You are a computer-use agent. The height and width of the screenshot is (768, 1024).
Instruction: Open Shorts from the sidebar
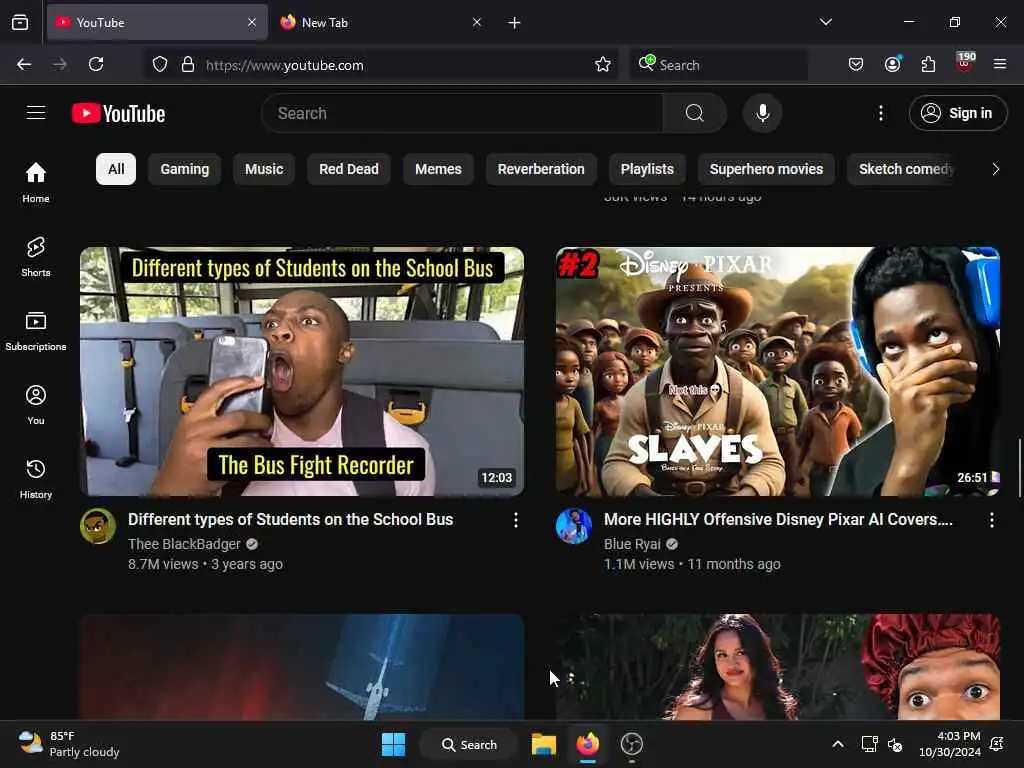36,257
